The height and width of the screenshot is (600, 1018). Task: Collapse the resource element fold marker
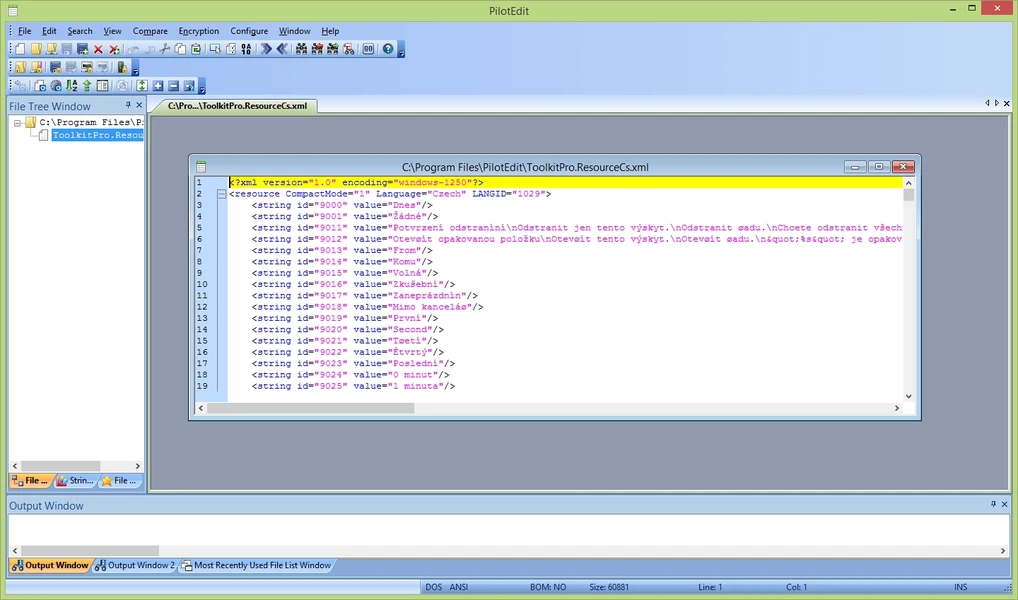pos(221,194)
